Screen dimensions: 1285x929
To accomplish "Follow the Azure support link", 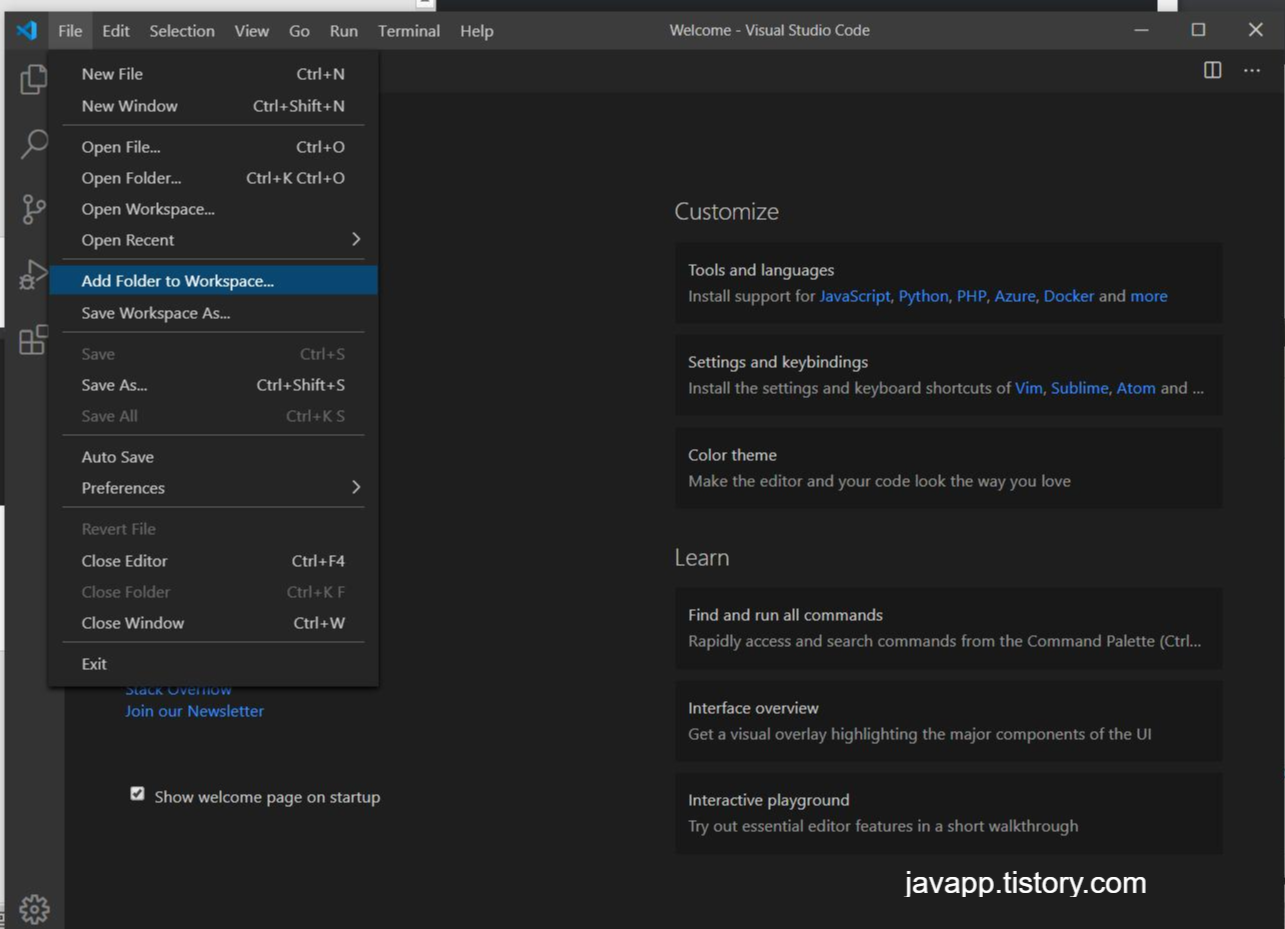I will click(x=1015, y=296).
